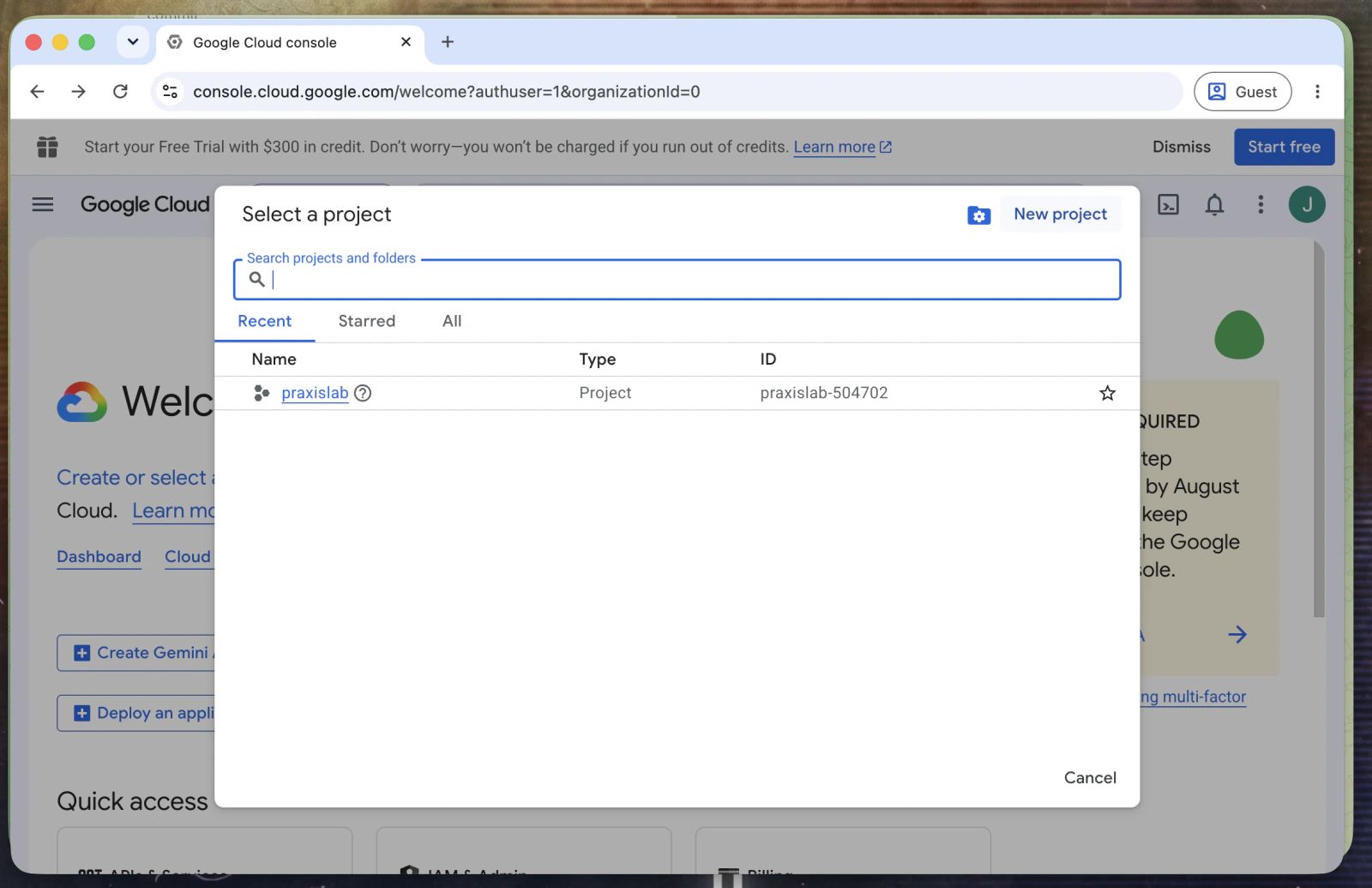
Task: Click the back navigation arrow
Action: [x=37, y=92]
